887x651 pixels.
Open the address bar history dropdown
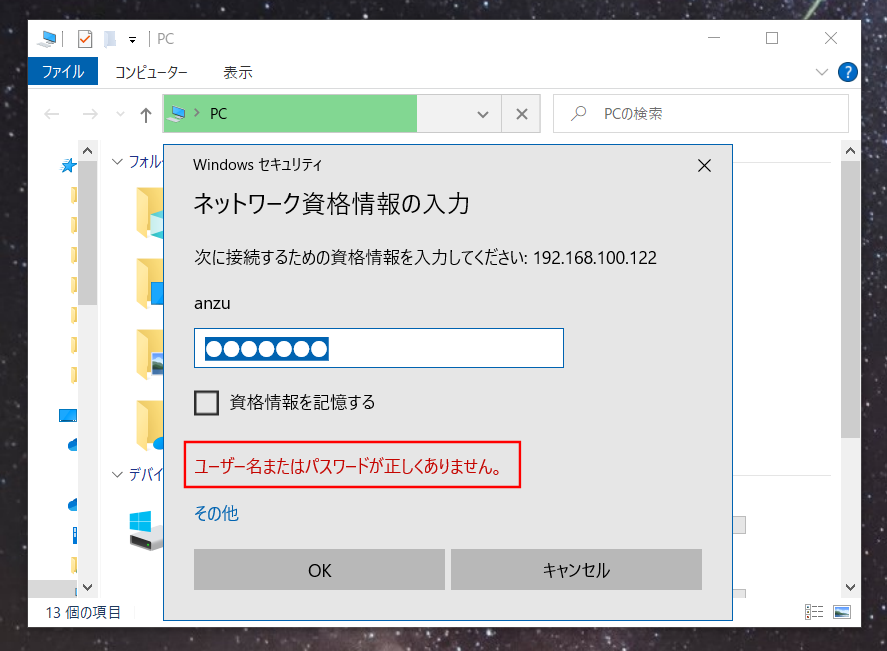coord(482,113)
